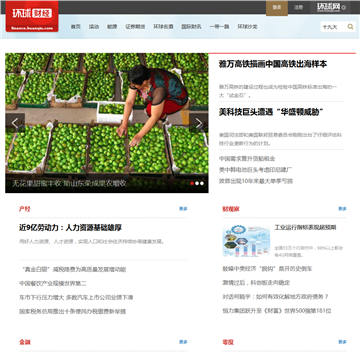Click the search magnifier icon
The width and height of the screenshot is (360, 360).
[x=350, y=27]
